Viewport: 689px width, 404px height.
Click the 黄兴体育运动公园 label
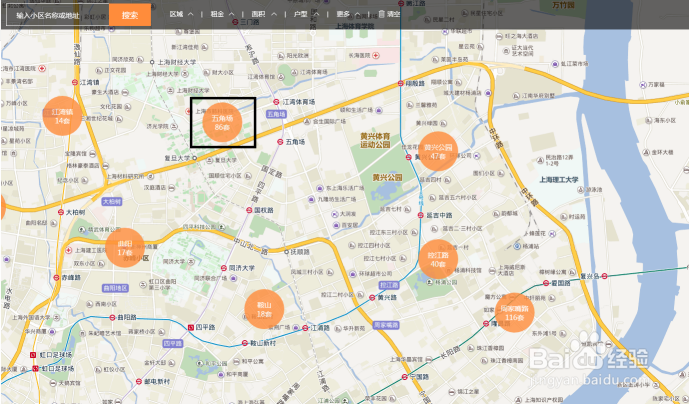pos(375,140)
